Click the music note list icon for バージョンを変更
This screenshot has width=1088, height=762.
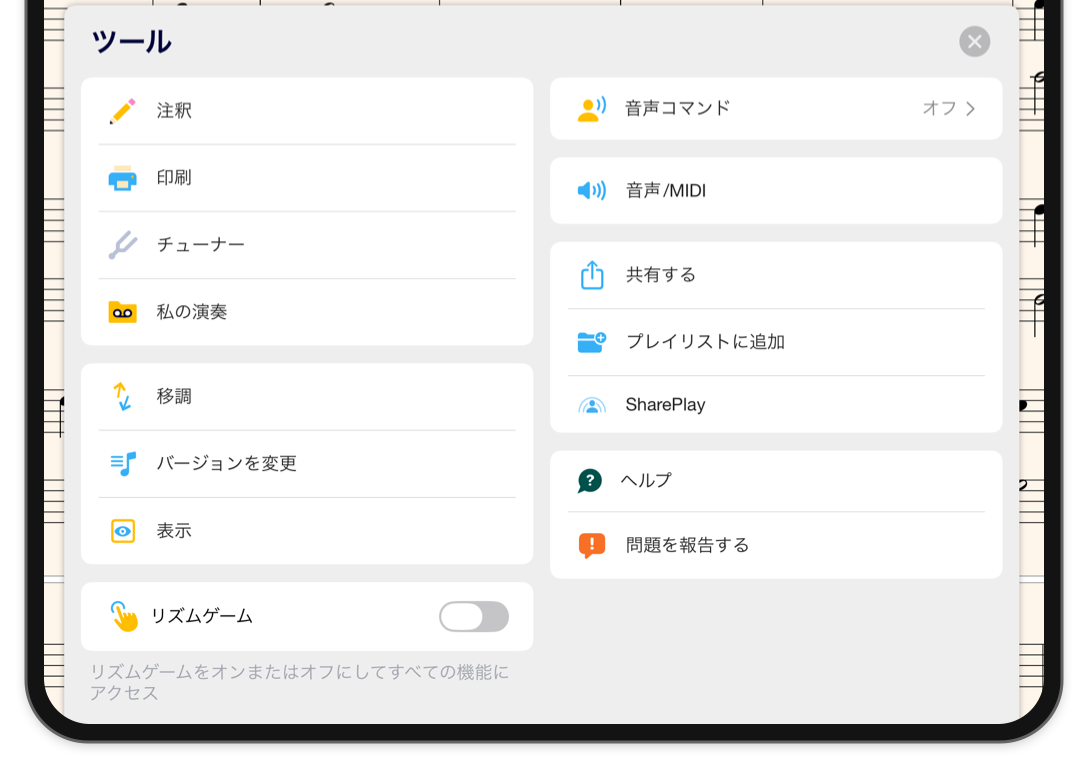click(123, 464)
